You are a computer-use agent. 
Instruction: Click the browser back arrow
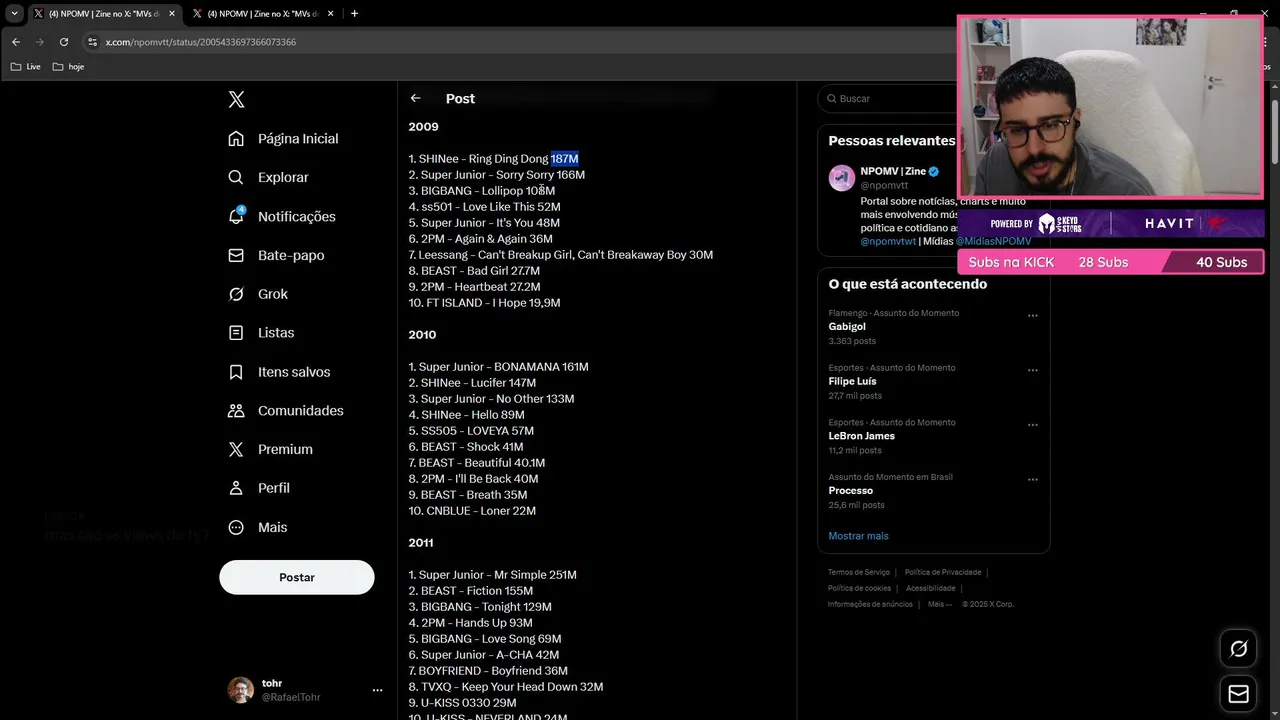click(x=16, y=42)
